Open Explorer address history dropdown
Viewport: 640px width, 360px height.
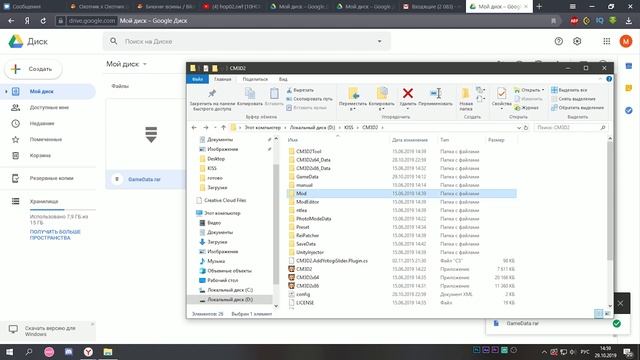coord(518,128)
